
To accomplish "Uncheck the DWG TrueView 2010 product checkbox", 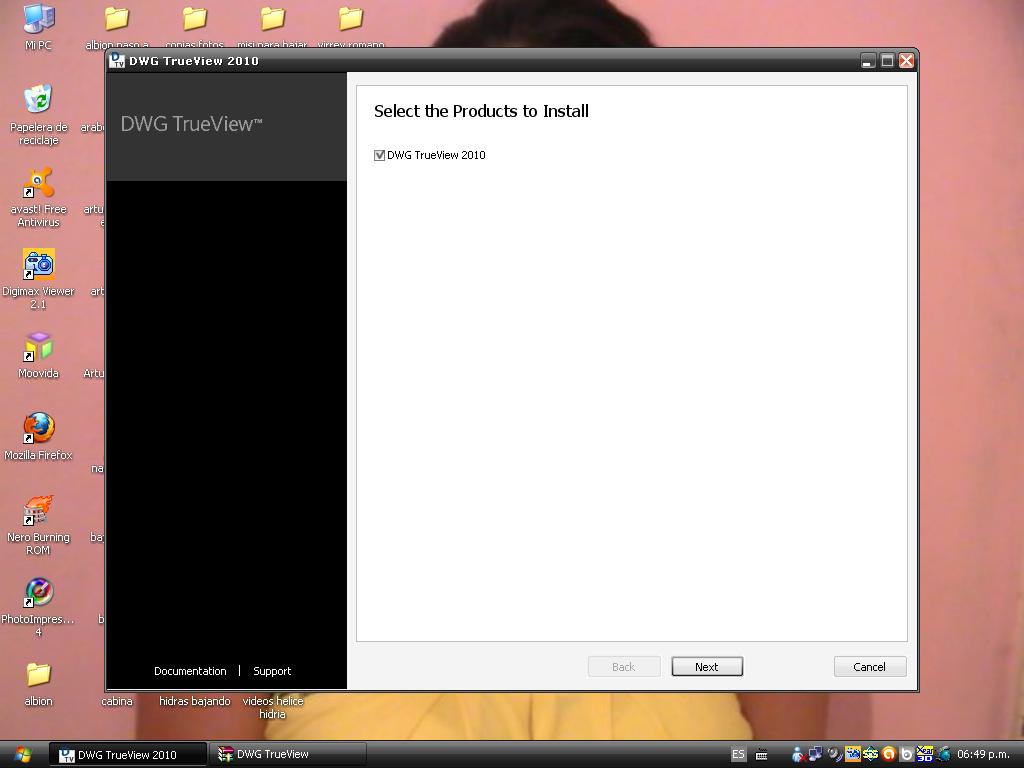I will click(379, 155).
